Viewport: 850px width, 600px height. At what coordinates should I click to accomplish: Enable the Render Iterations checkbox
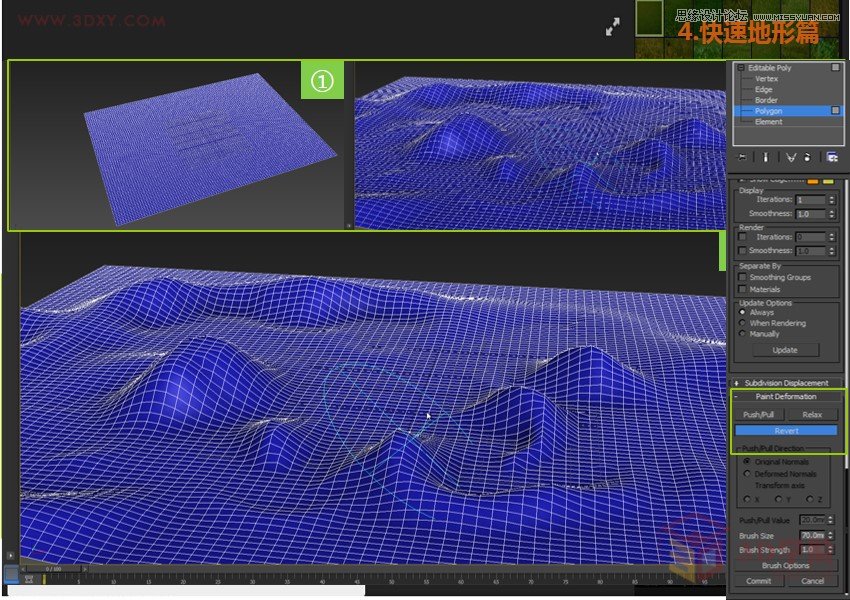tap(741, 236)
